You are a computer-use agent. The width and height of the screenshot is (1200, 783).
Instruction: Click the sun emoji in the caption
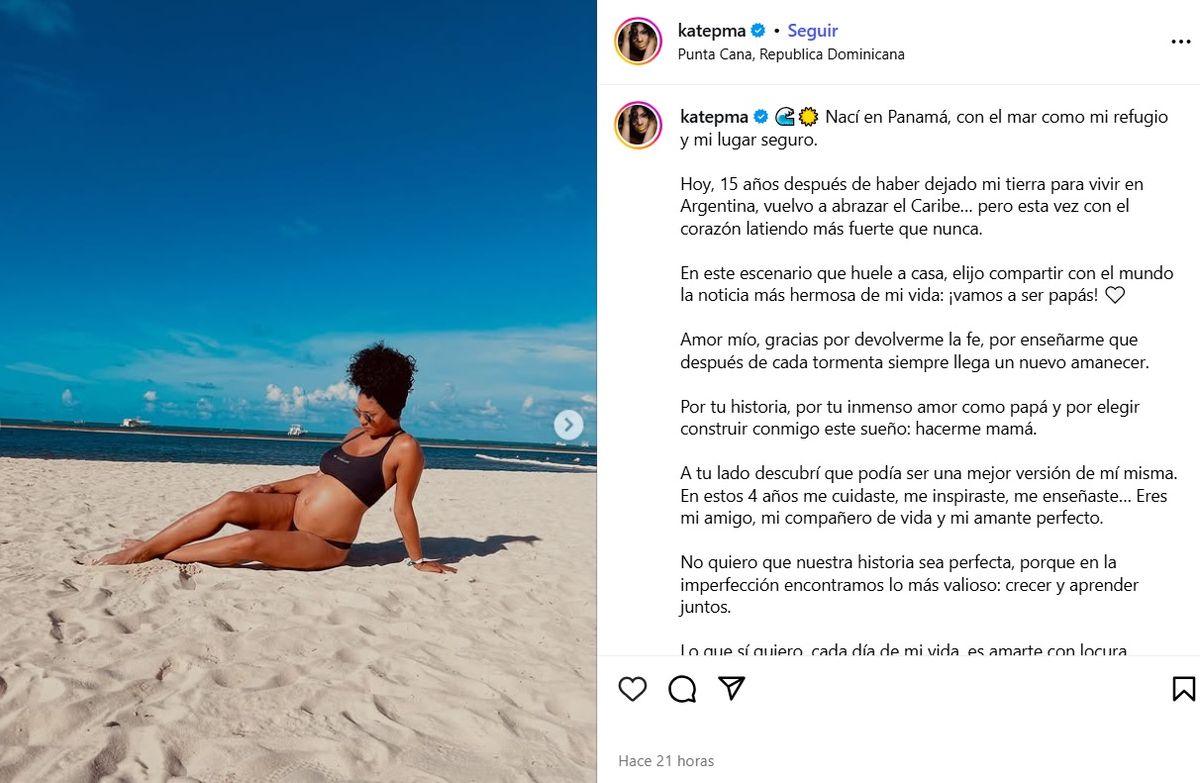[x=808, y=116]
